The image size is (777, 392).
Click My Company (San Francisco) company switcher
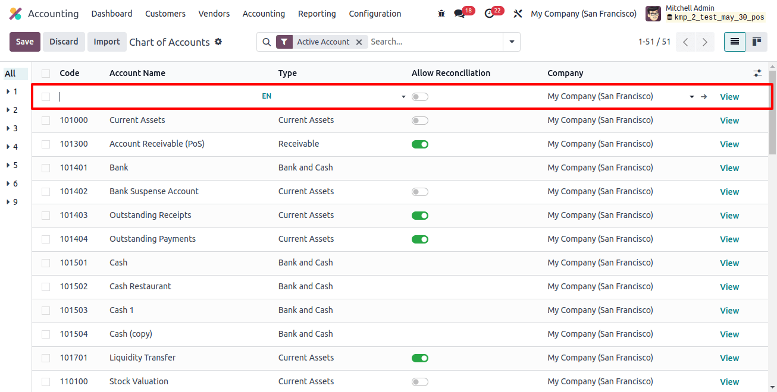pyautogui.click(x=583, y=14)
